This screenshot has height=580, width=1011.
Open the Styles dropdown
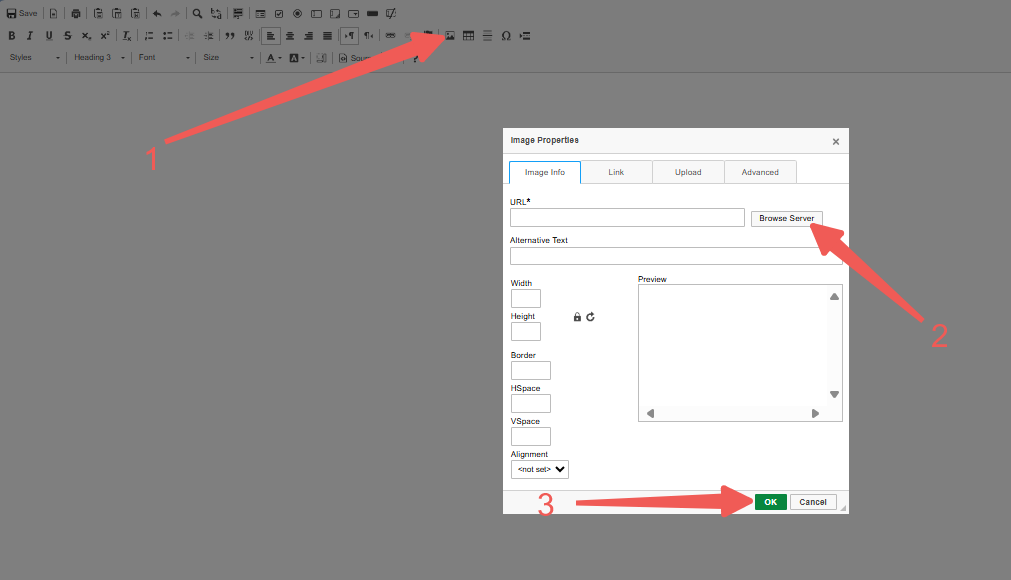(35, 57)
